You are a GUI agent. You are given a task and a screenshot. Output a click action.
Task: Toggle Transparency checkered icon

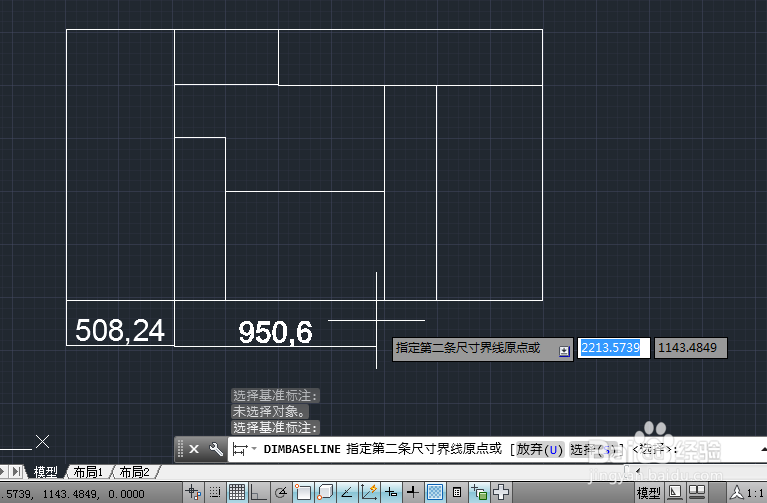(435, 492)
